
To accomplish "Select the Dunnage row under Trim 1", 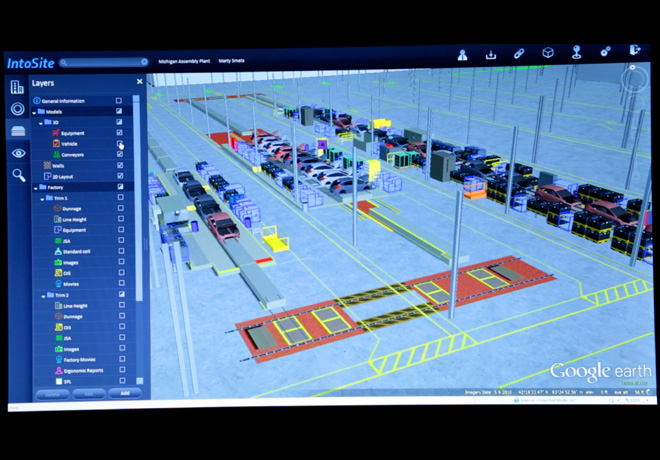I will pyautogui.click(x=84, y=208).
